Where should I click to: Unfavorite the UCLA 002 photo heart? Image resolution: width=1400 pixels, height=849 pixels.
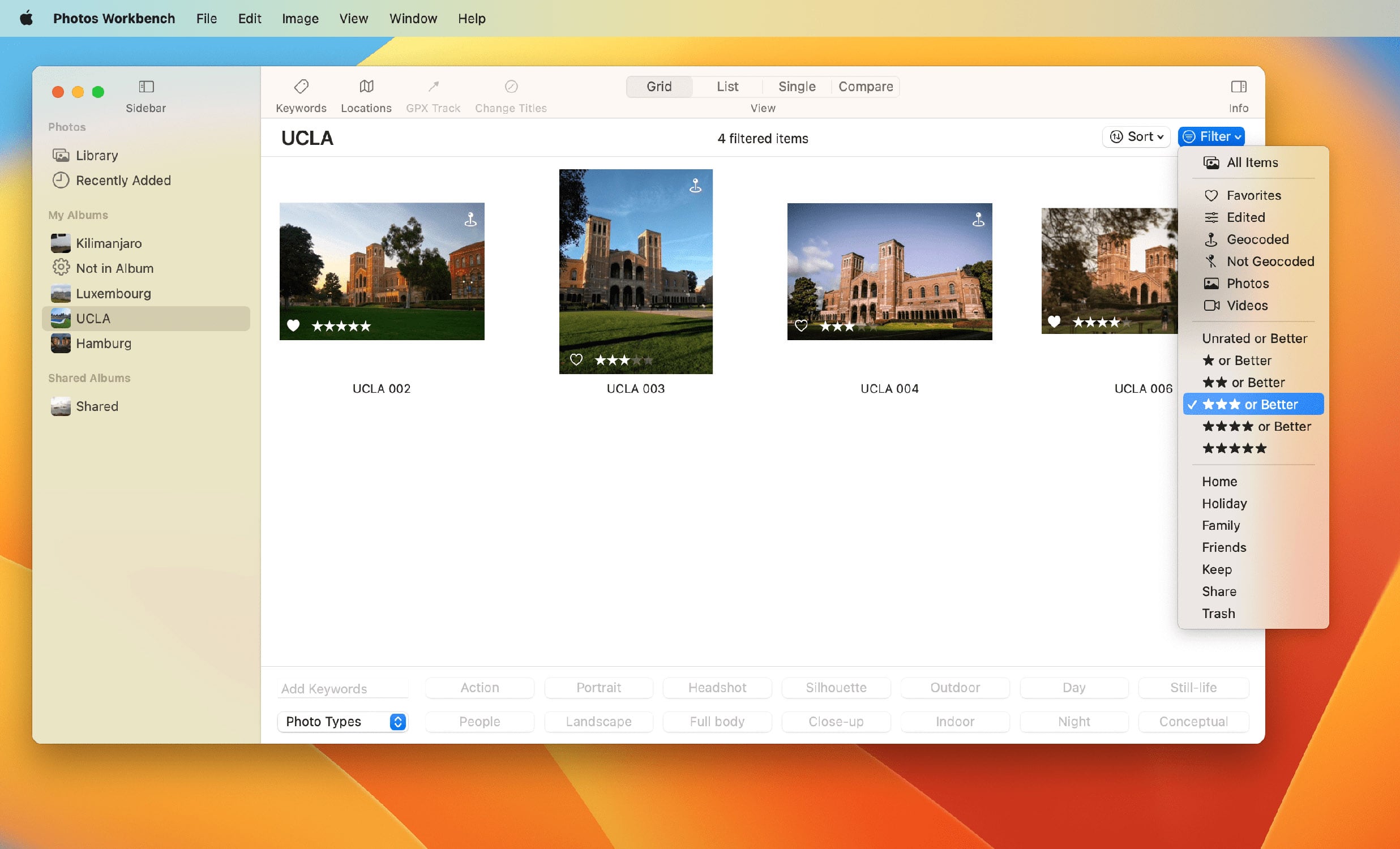[293, 325]
